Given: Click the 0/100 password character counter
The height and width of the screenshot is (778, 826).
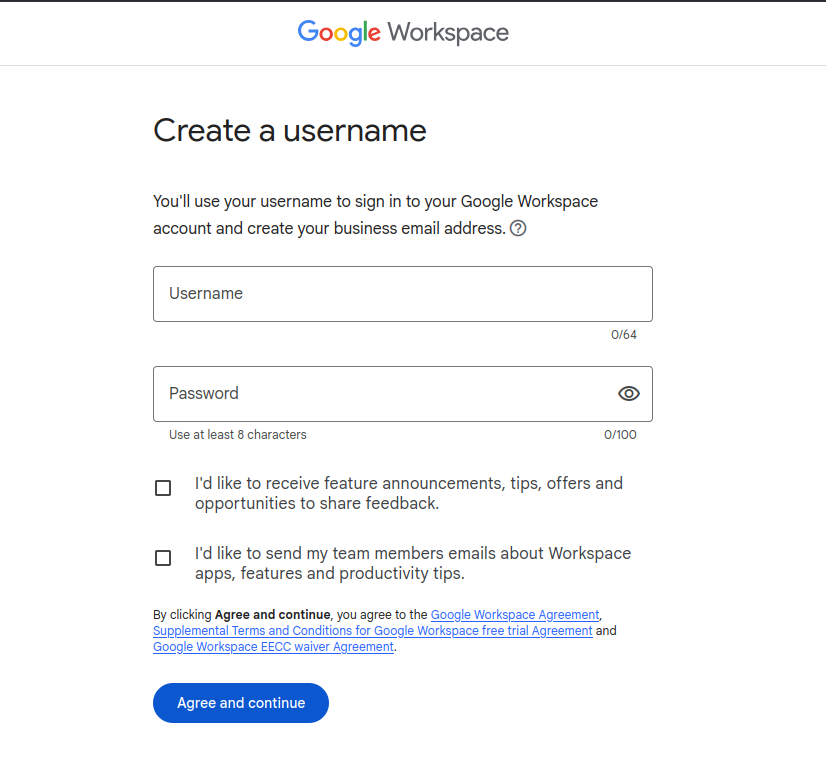Looking at the screenshot, I should (620, 435).
